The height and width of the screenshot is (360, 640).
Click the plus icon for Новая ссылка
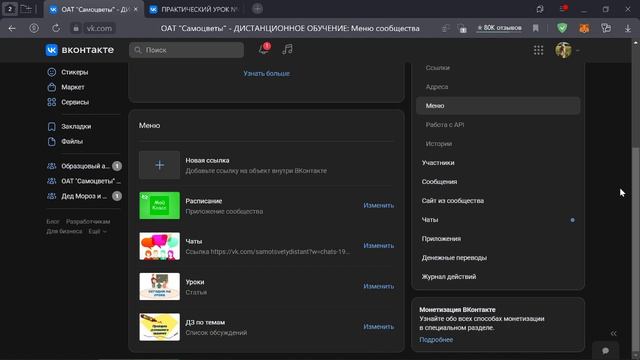coord(159,165)
